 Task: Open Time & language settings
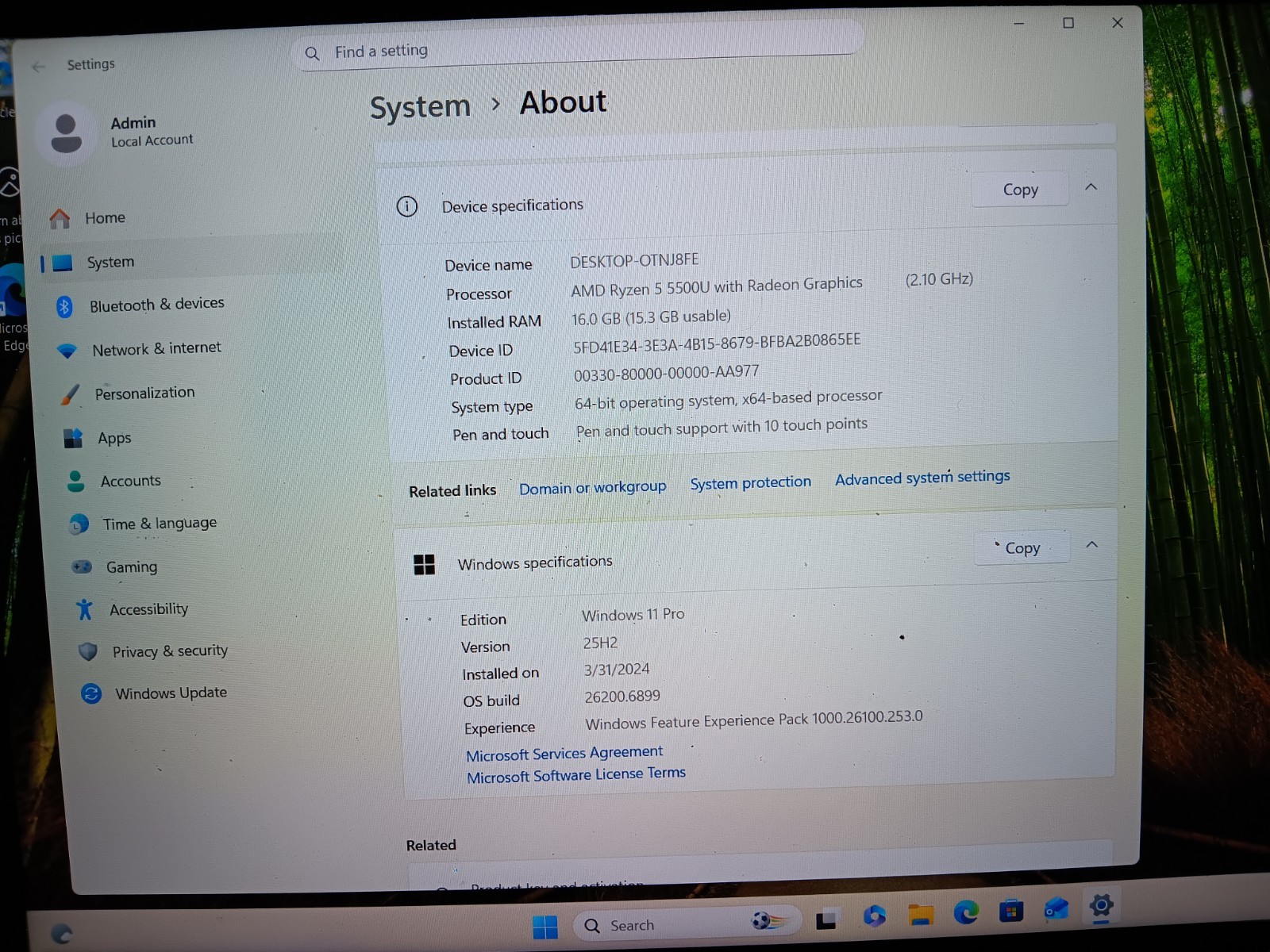tap(160, 524)
